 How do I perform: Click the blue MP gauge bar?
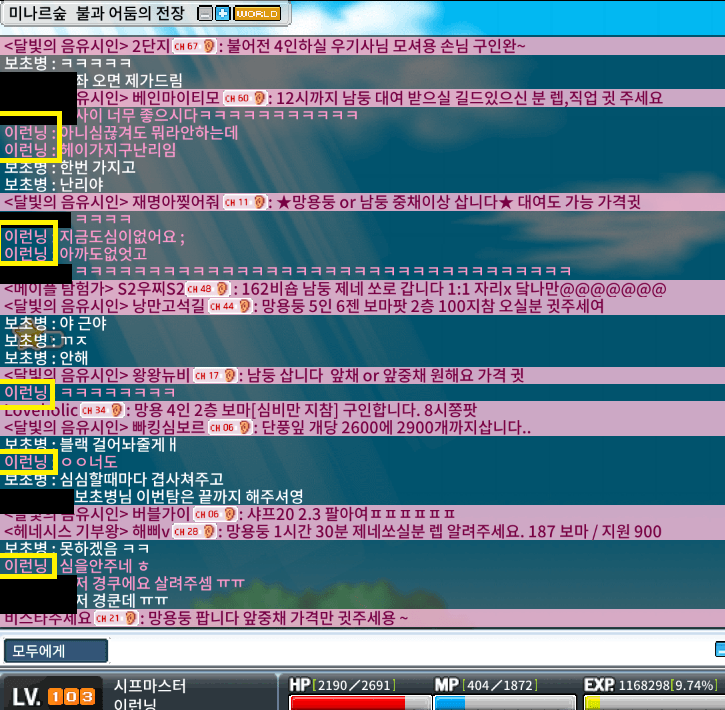pos(500,701)
